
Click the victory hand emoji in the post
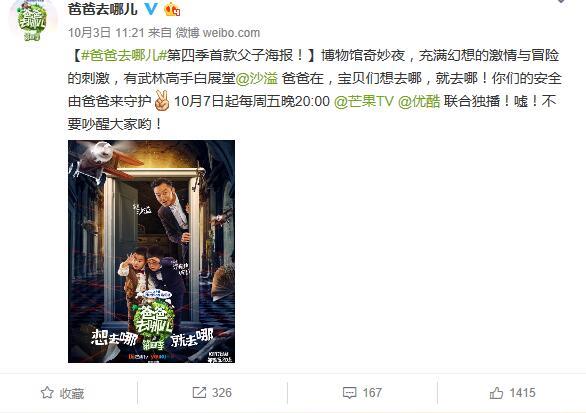[162, 101]
